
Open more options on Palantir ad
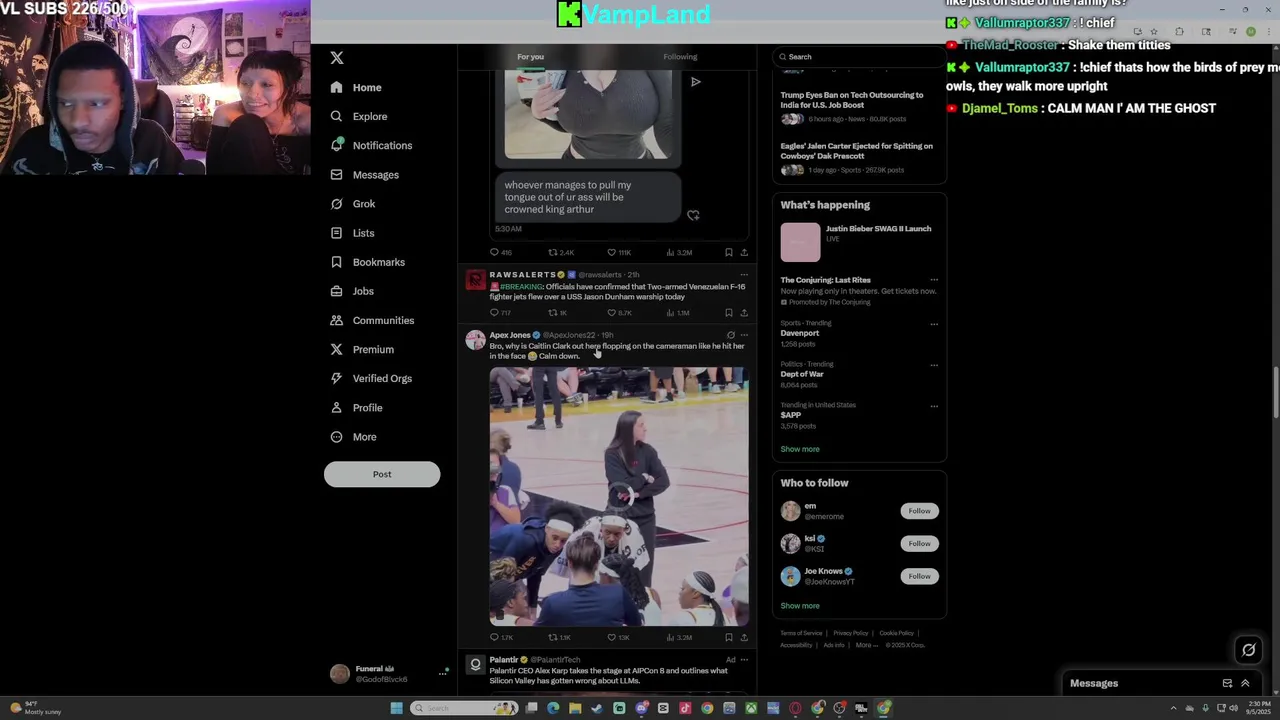[x=744, y=660]
